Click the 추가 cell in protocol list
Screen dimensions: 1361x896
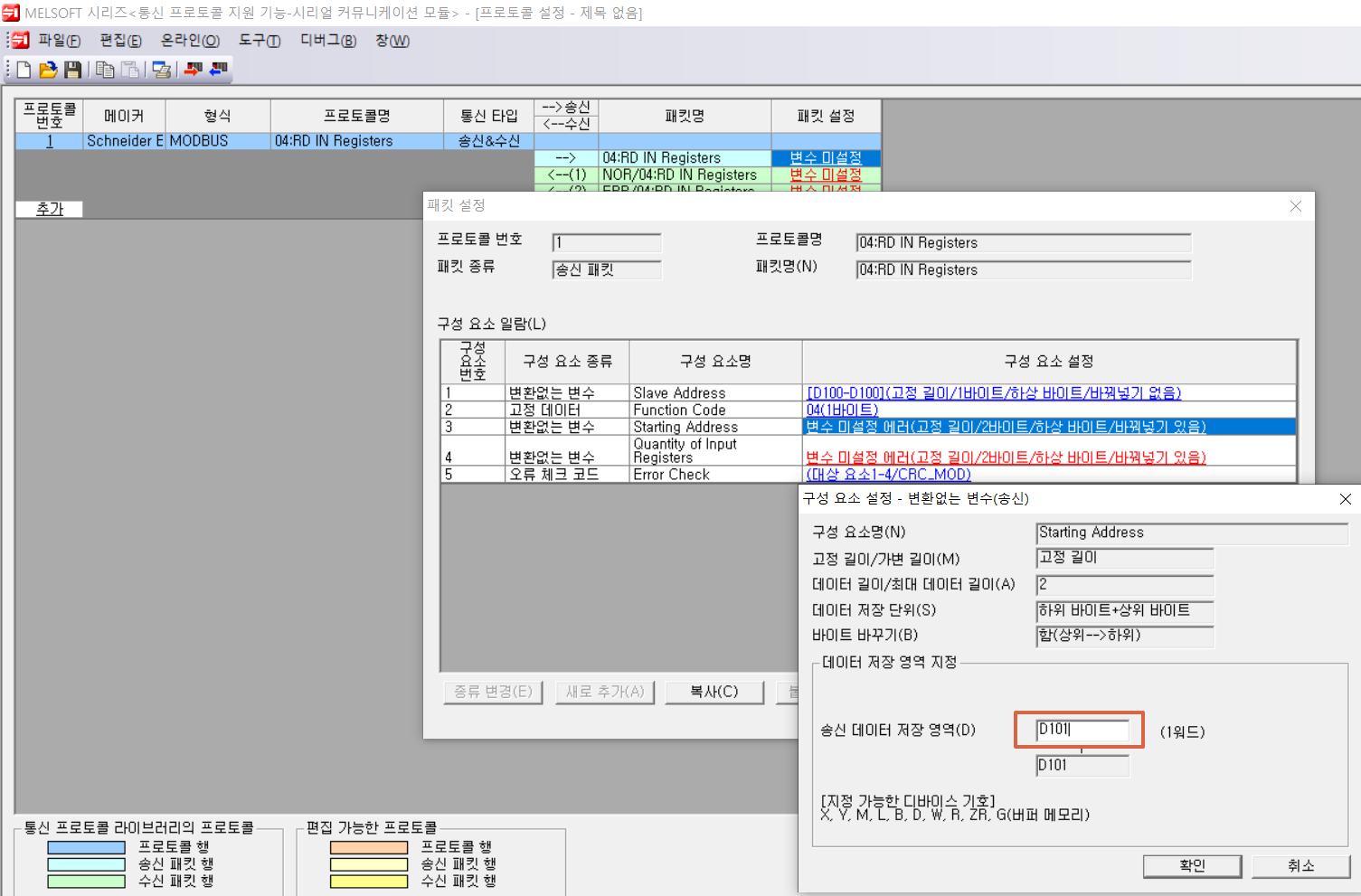(x=49, y=209)
